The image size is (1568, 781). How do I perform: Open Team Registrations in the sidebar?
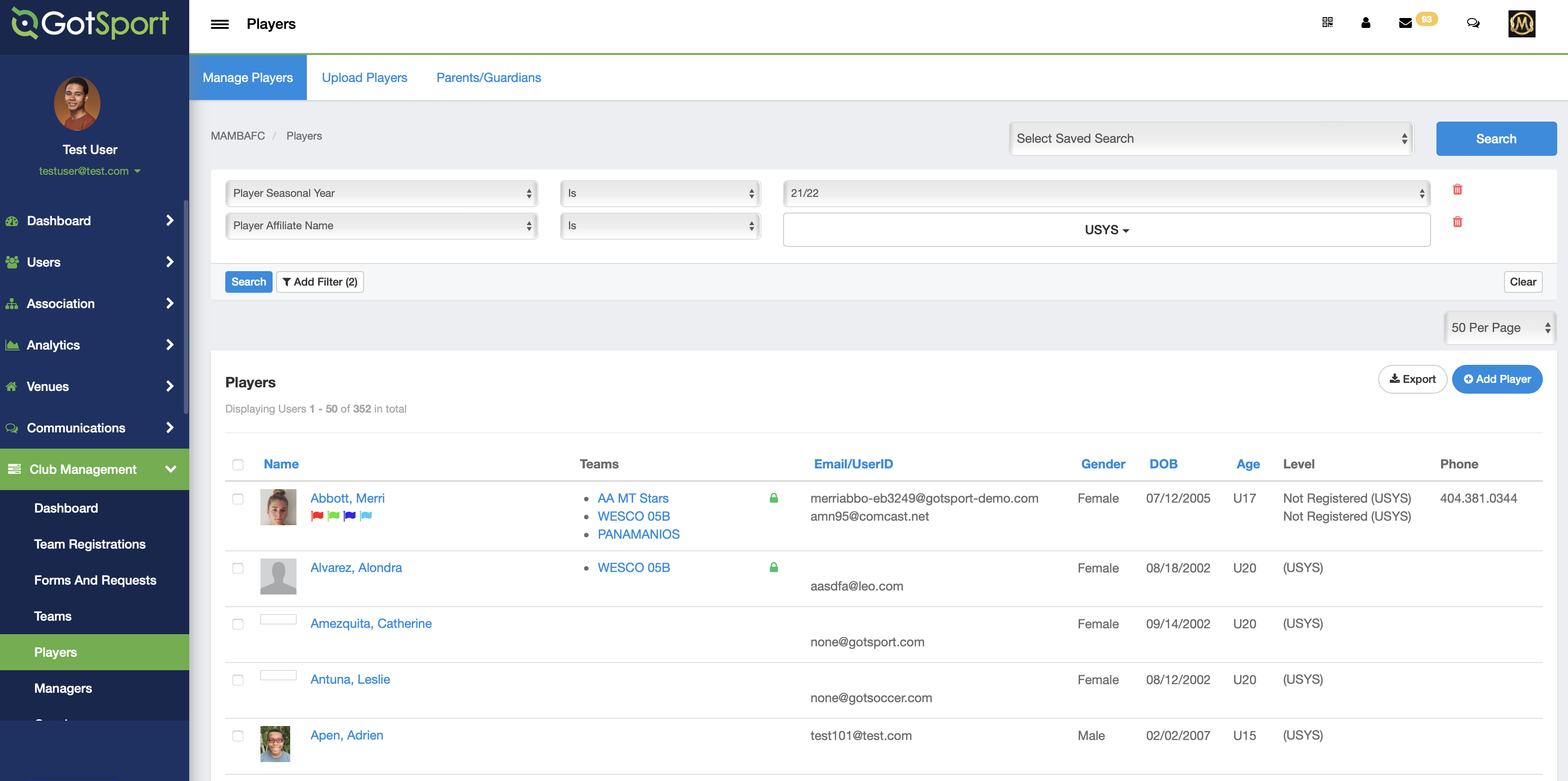pyautogui.click(x=90, y=544)
